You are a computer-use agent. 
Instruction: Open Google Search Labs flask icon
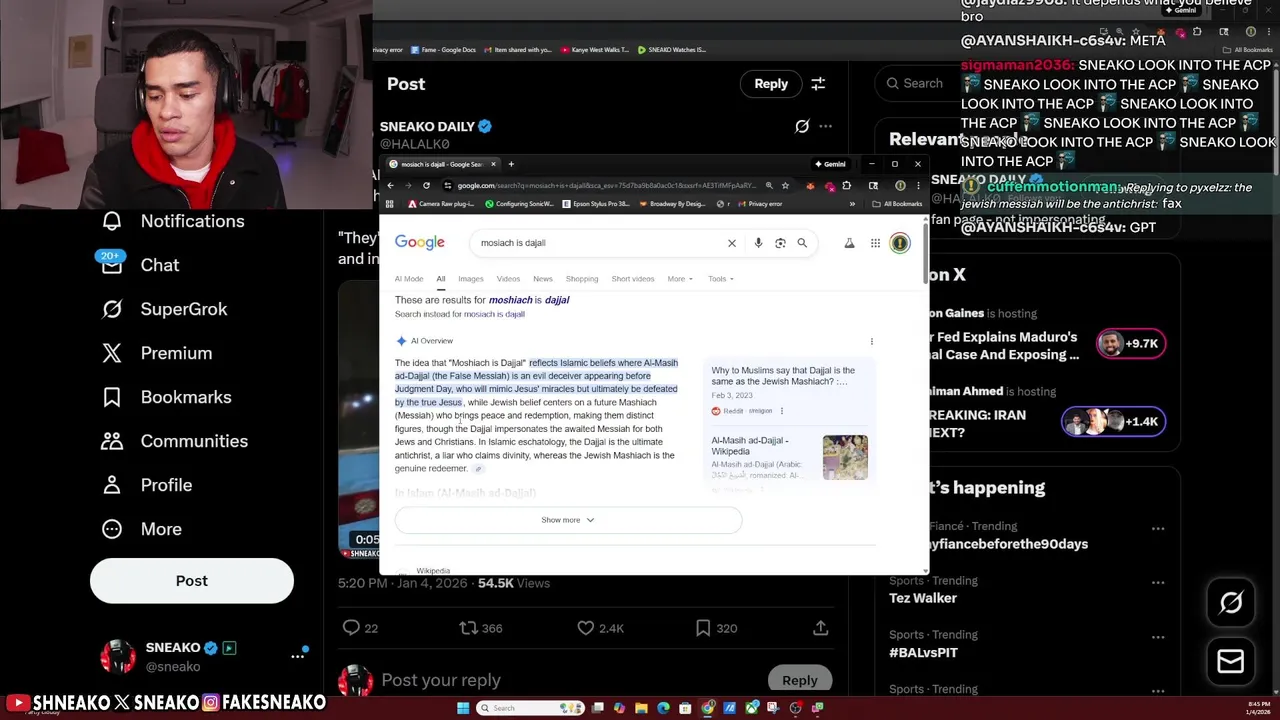[849, 243]
